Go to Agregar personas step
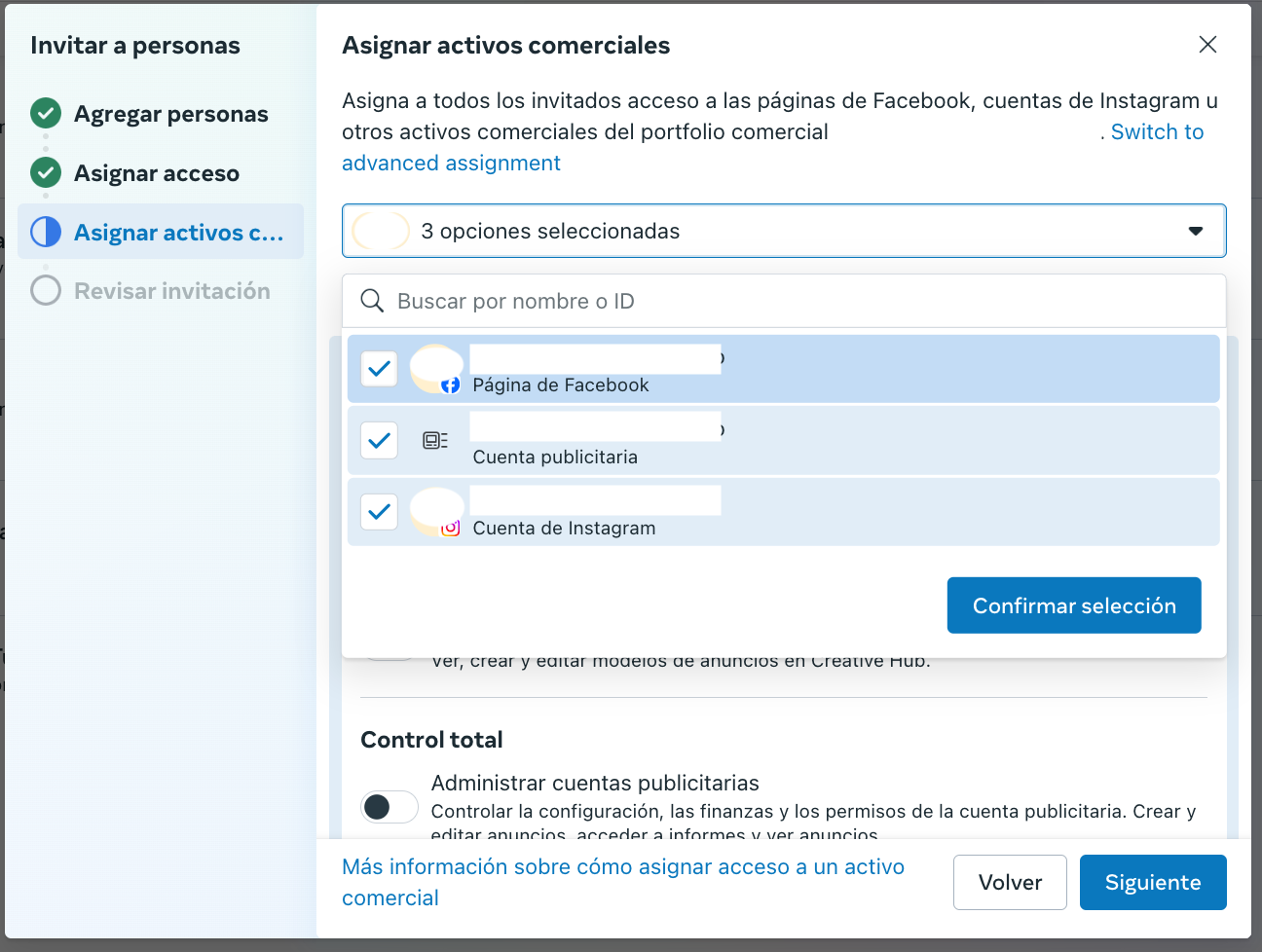 coord(171,114)
